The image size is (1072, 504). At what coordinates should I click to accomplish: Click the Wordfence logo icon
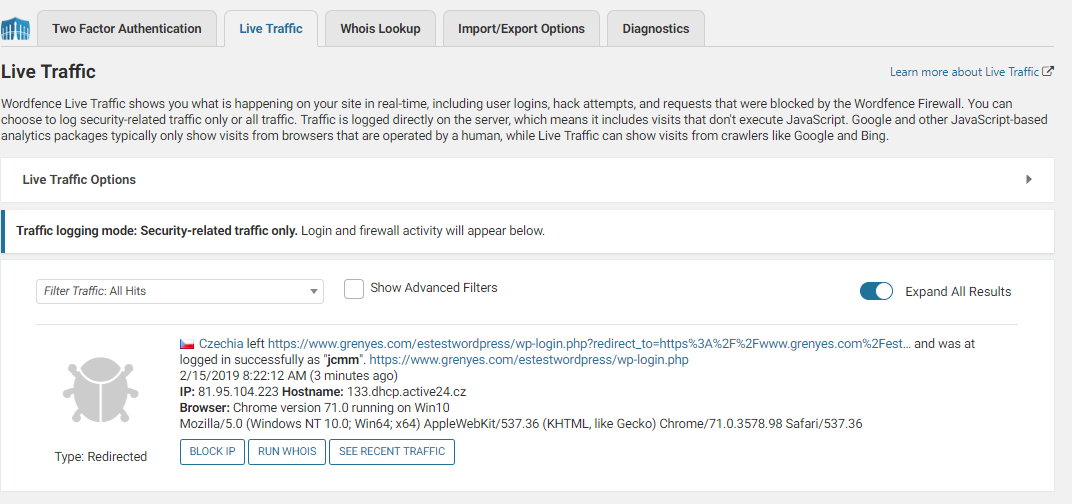[x=15, y=29]
